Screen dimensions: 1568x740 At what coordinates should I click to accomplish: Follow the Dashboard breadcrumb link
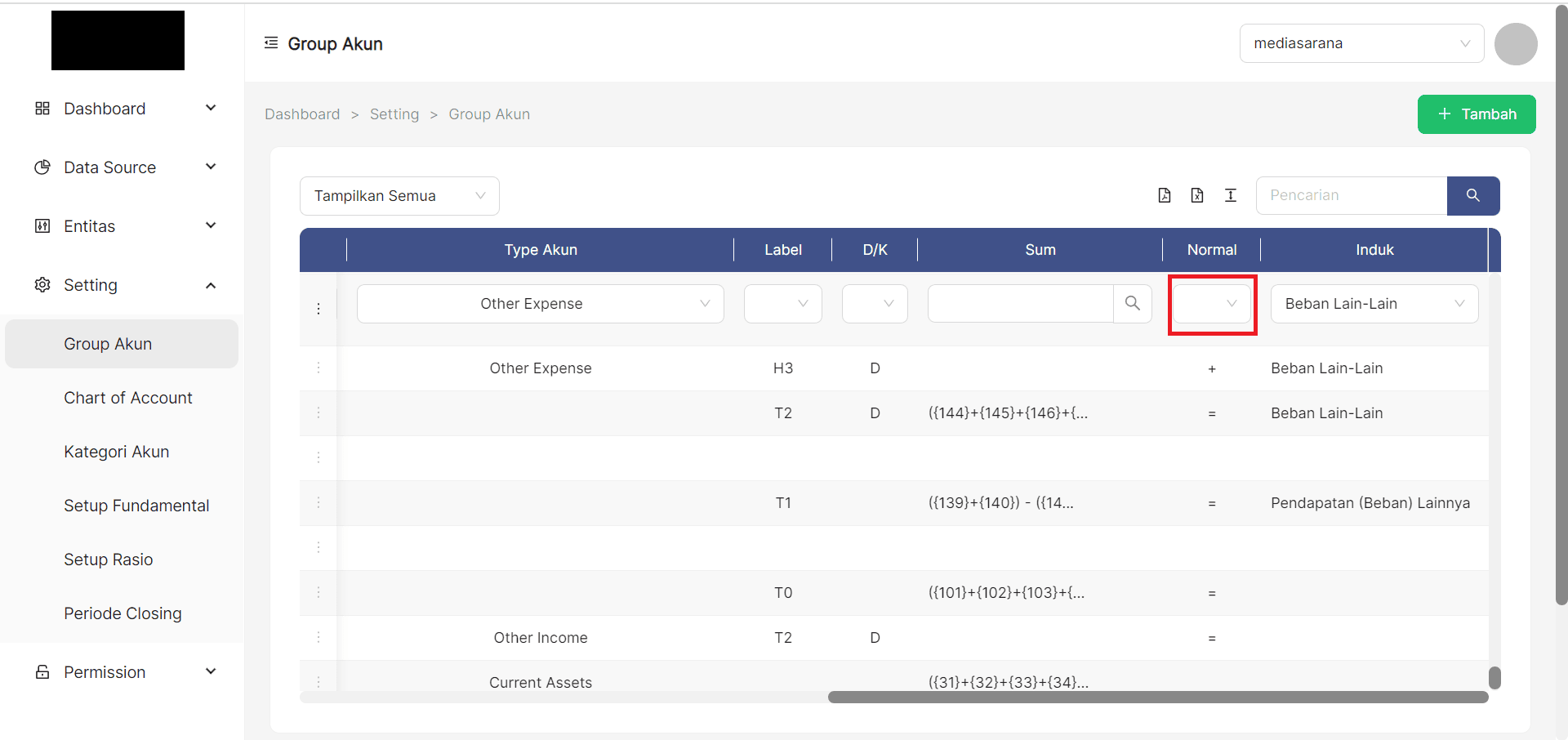[x=302, y=114]
